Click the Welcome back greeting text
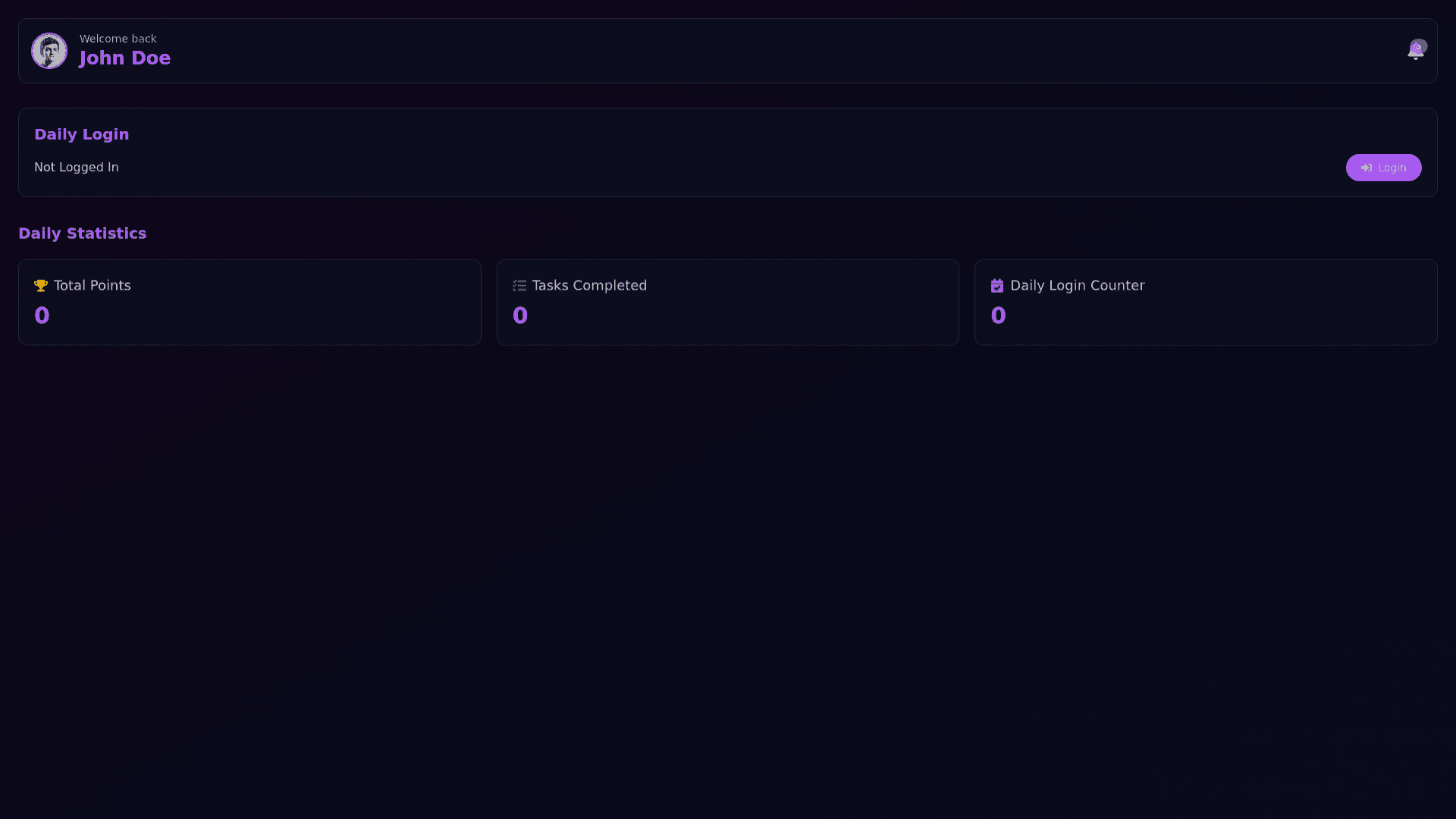The height and width of the screenshot is (819, 1456). coord(118,39)
